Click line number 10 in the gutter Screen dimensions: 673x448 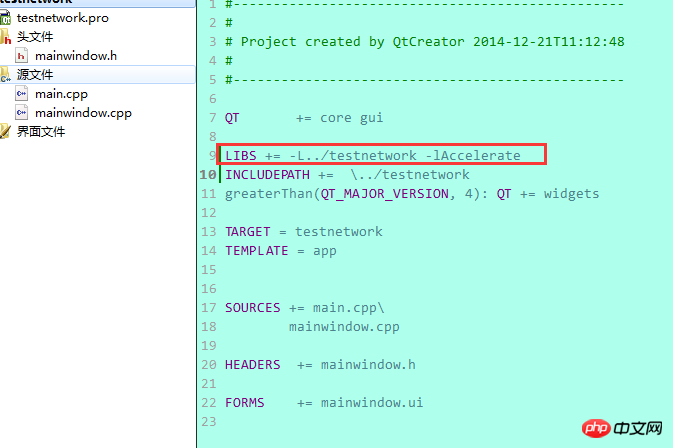[208, 175]
